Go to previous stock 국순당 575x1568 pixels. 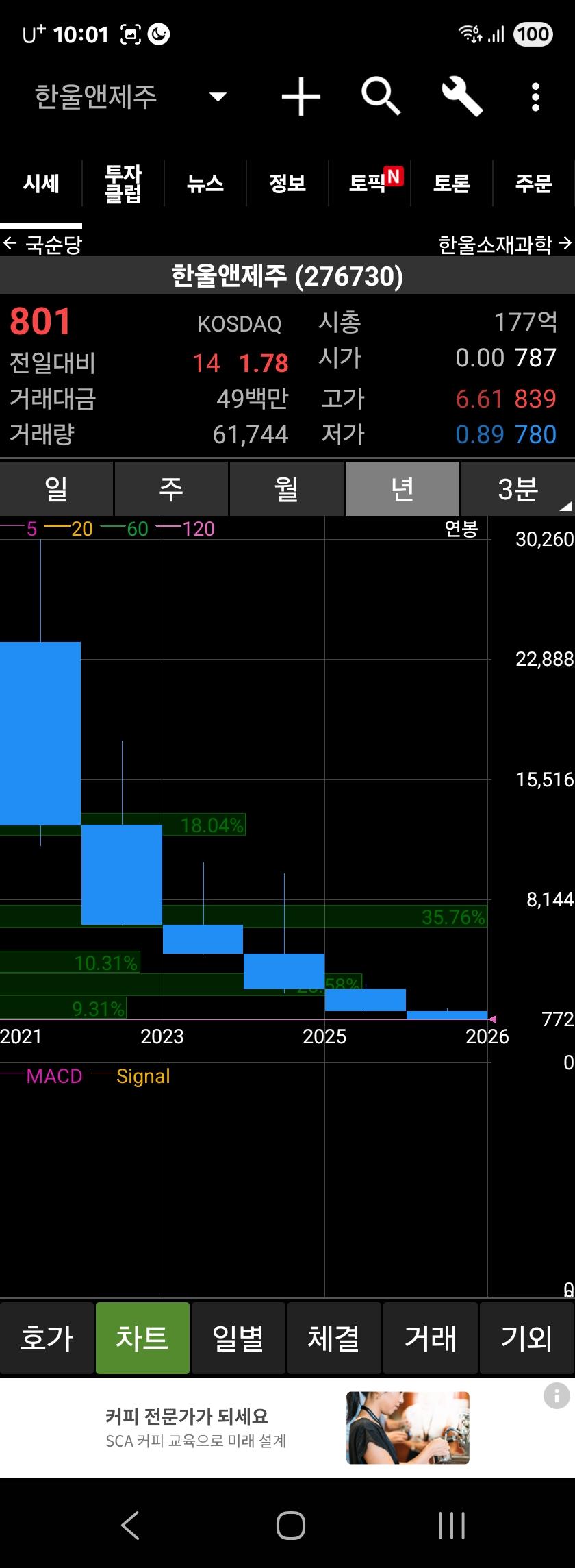(42, 244)
